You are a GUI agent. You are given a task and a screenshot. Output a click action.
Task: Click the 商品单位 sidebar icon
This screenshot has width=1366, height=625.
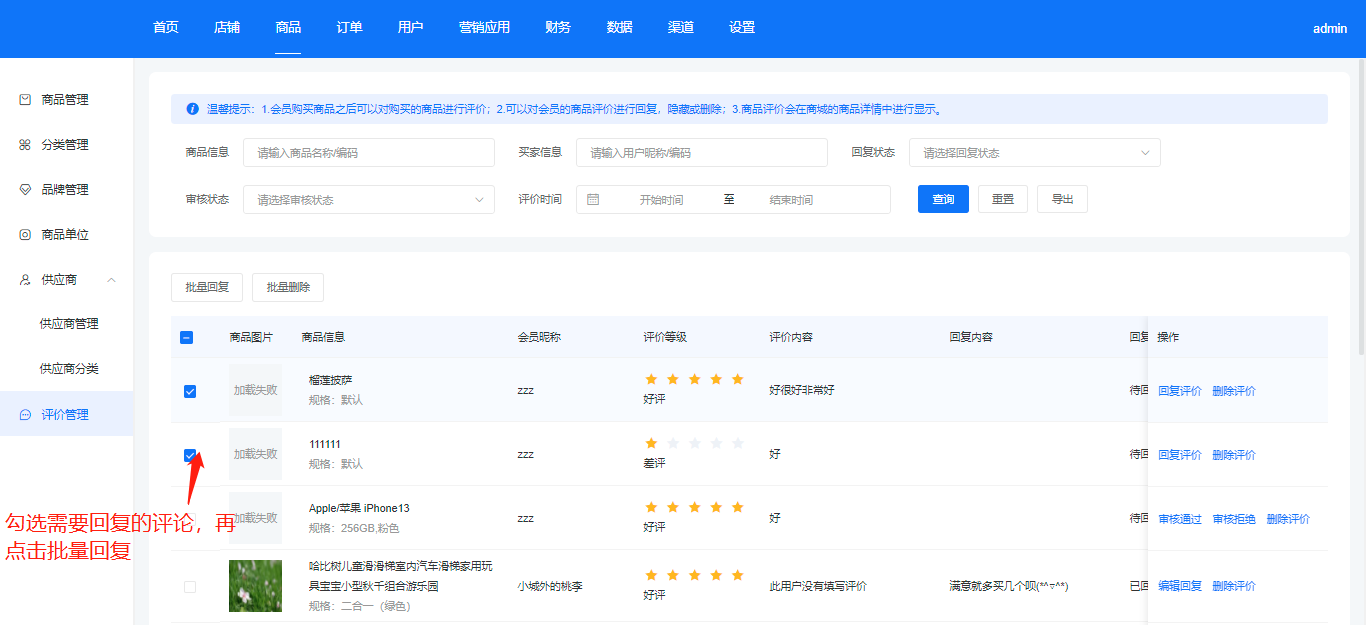26,235
